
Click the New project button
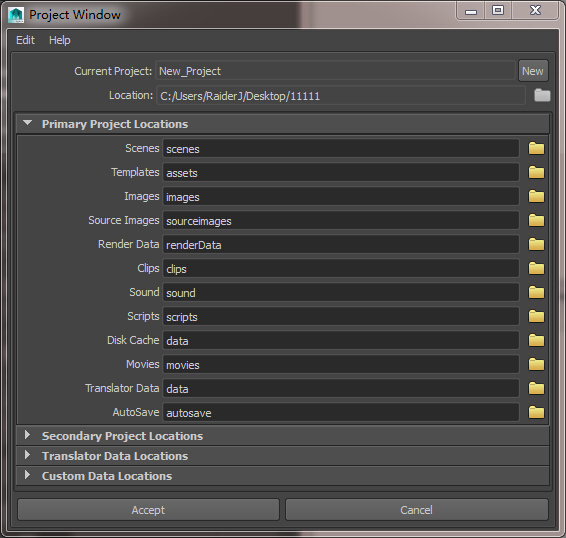tap(533, 71)
